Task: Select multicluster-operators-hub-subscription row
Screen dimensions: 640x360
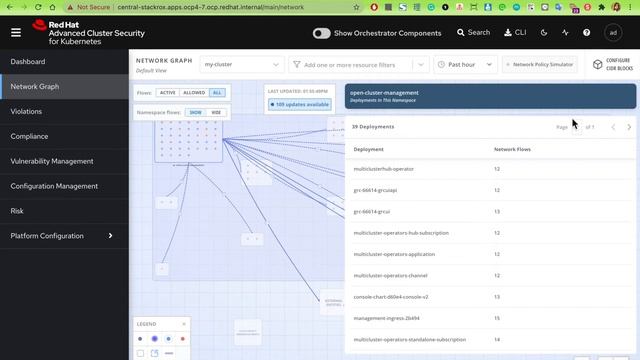Action: pos(490,233)
